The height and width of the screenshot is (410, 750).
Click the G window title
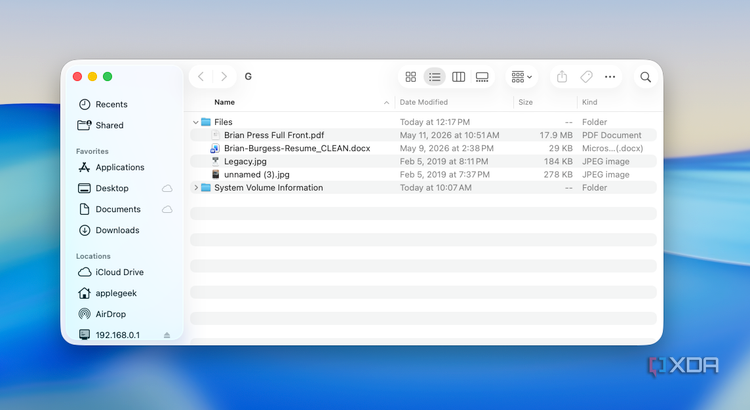click(248, 77)
